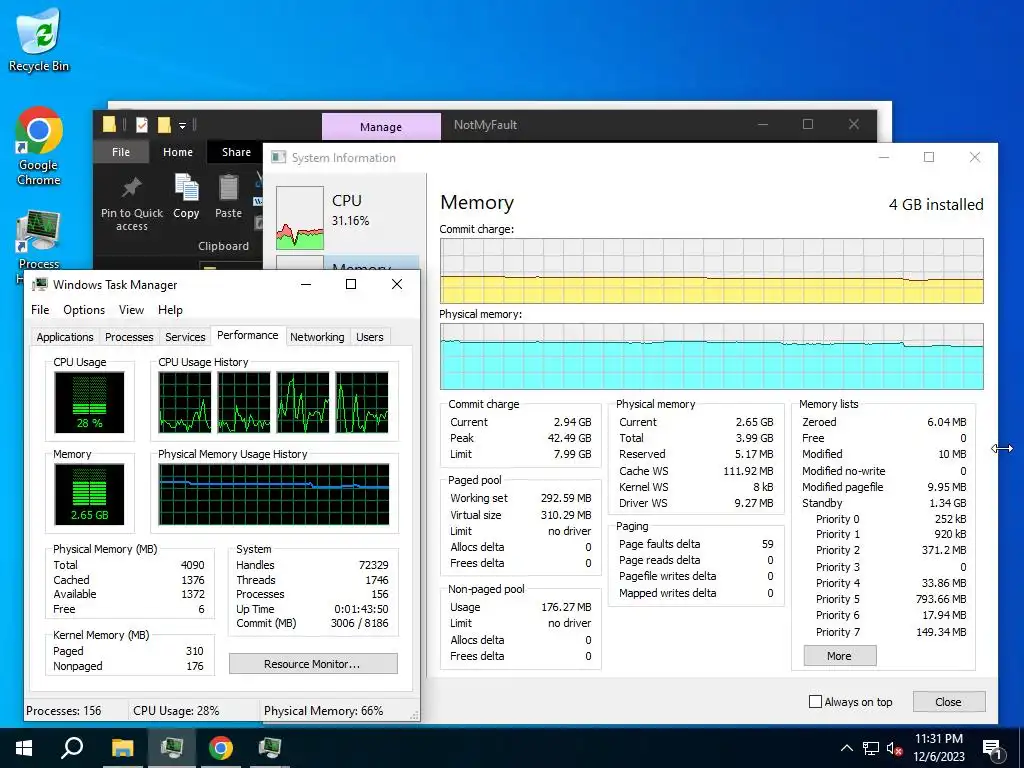This screenshot has width=1024, height=768.
Task: Click Pin to Quick access in NotMyFault Explorer
Action: pyautogui.click(x=132, y=204)
